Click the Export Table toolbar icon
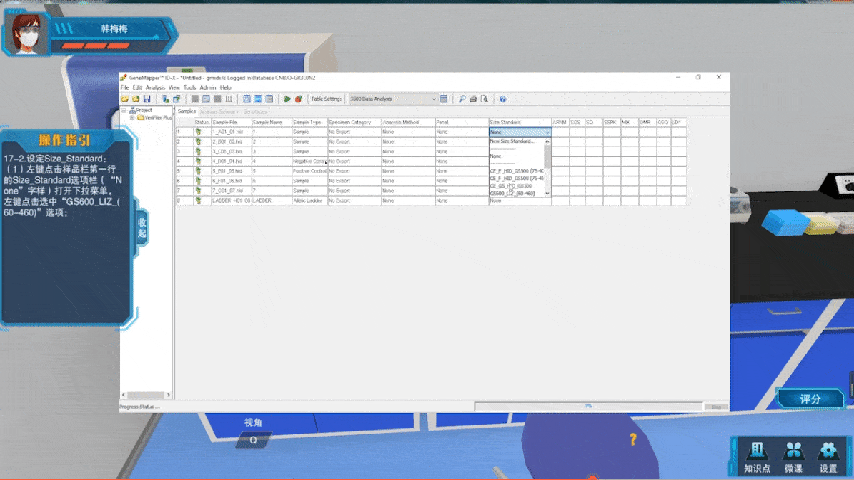This screenshot has height=480, width=854. (176, 99)
